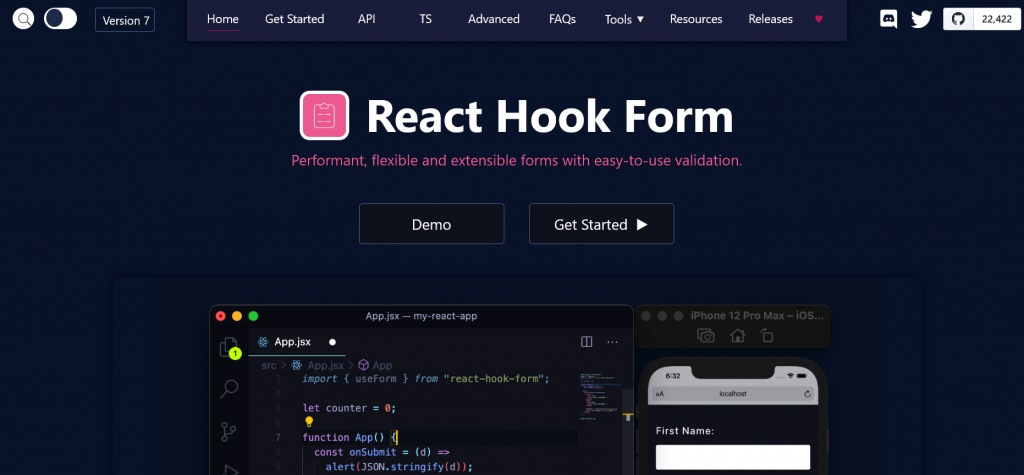The image size is (1024, 475).
Task: Open the Releases nav link
Action: tap(771, 19)
